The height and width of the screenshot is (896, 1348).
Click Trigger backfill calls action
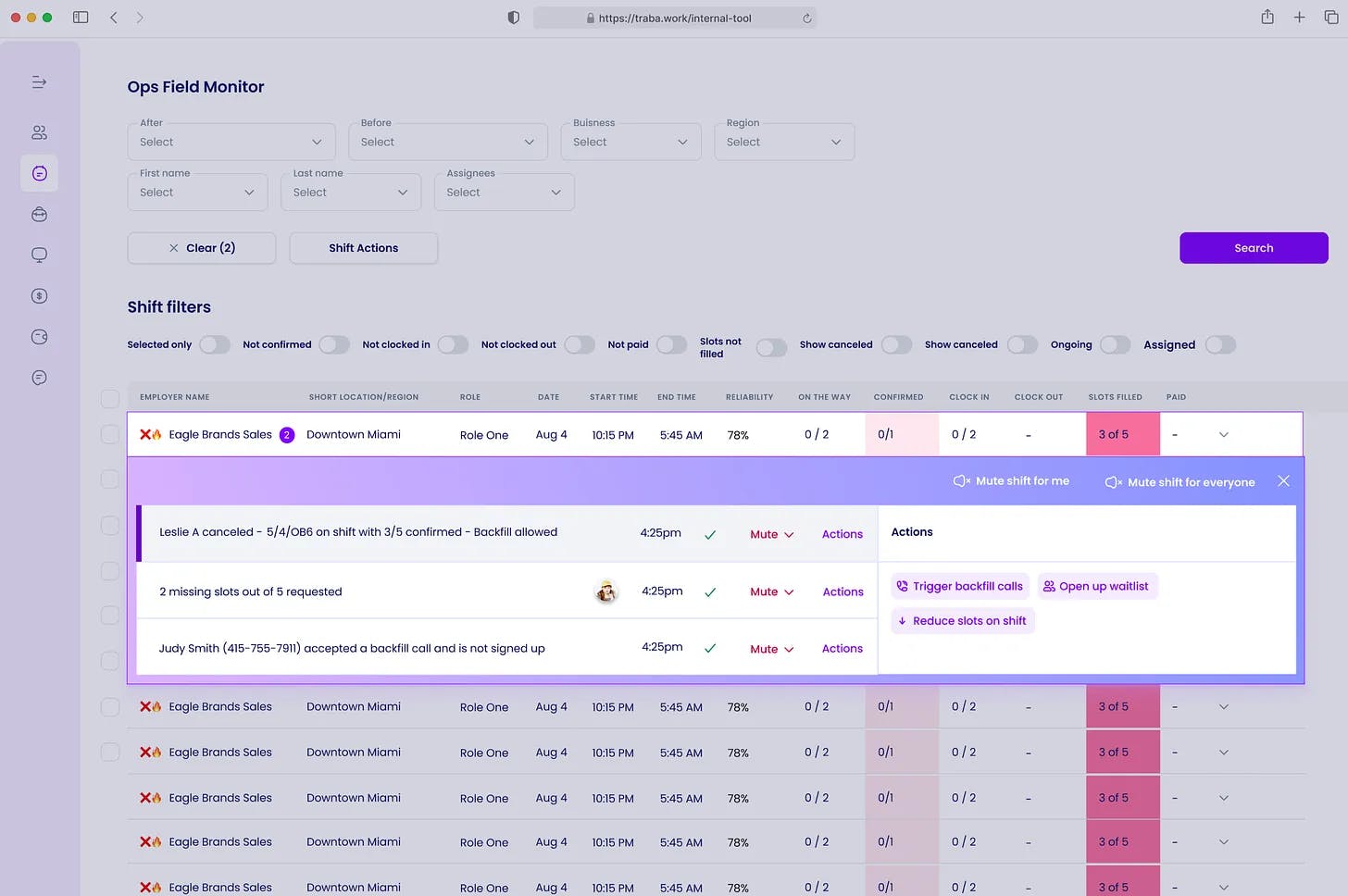959,587
